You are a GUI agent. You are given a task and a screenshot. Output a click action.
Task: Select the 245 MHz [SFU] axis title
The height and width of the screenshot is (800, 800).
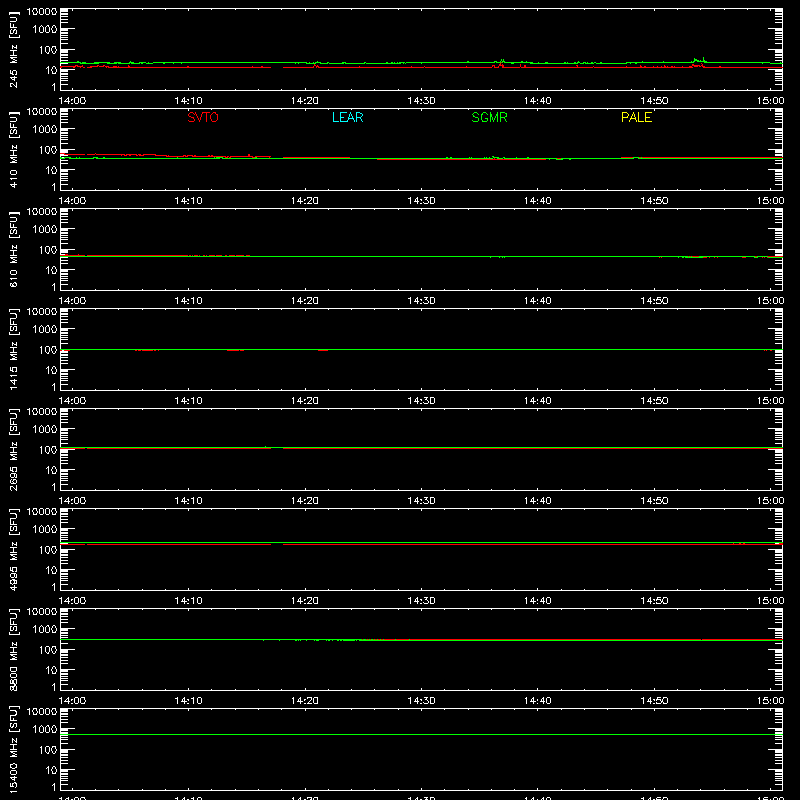coord(13,49)
